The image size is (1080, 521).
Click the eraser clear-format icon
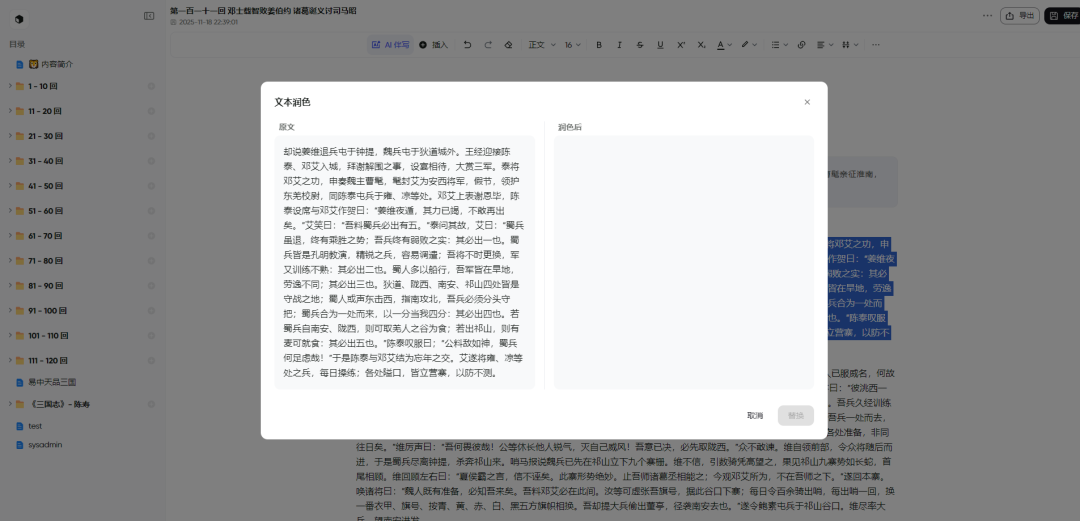(x=508, y=45)
